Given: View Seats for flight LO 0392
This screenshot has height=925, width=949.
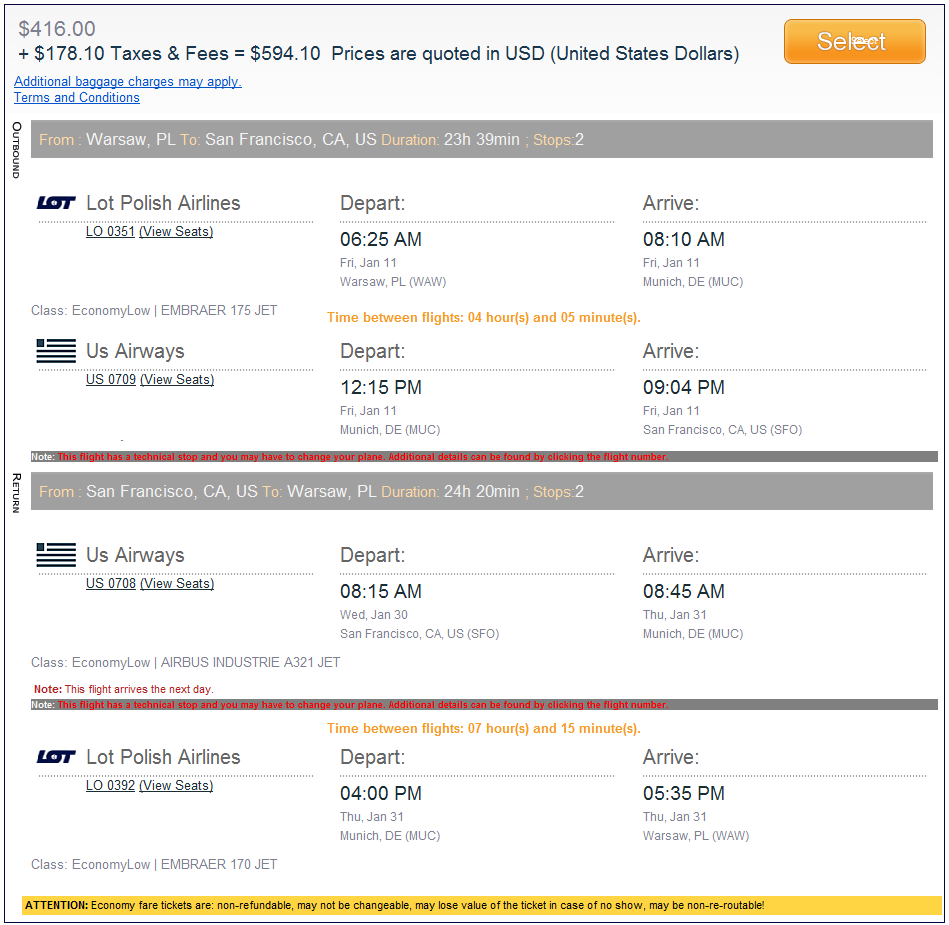Looking at the screenshot, I should point(176,786).
